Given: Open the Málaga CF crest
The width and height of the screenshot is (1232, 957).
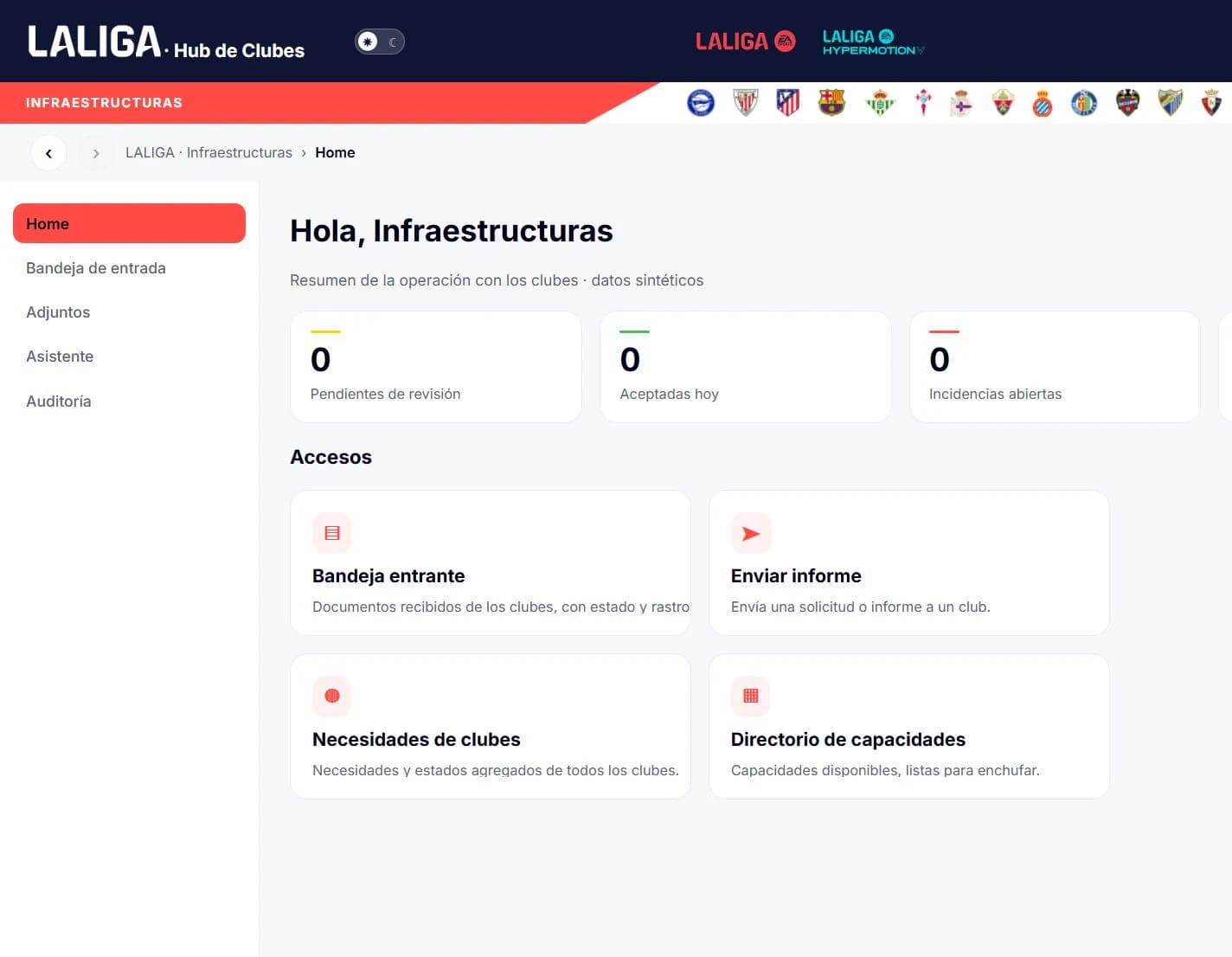Looking at the screenshot, I should pyautogui.click(x=1170, y=103).
